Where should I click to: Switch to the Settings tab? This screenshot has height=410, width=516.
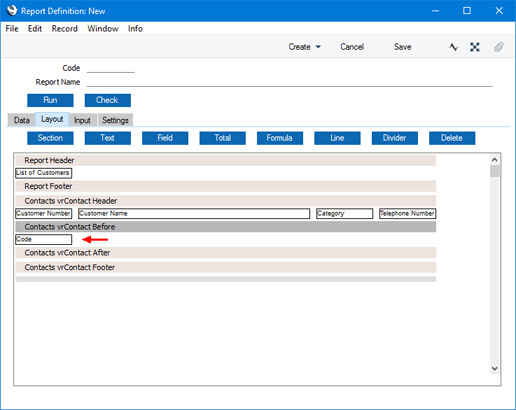(115, 120)
